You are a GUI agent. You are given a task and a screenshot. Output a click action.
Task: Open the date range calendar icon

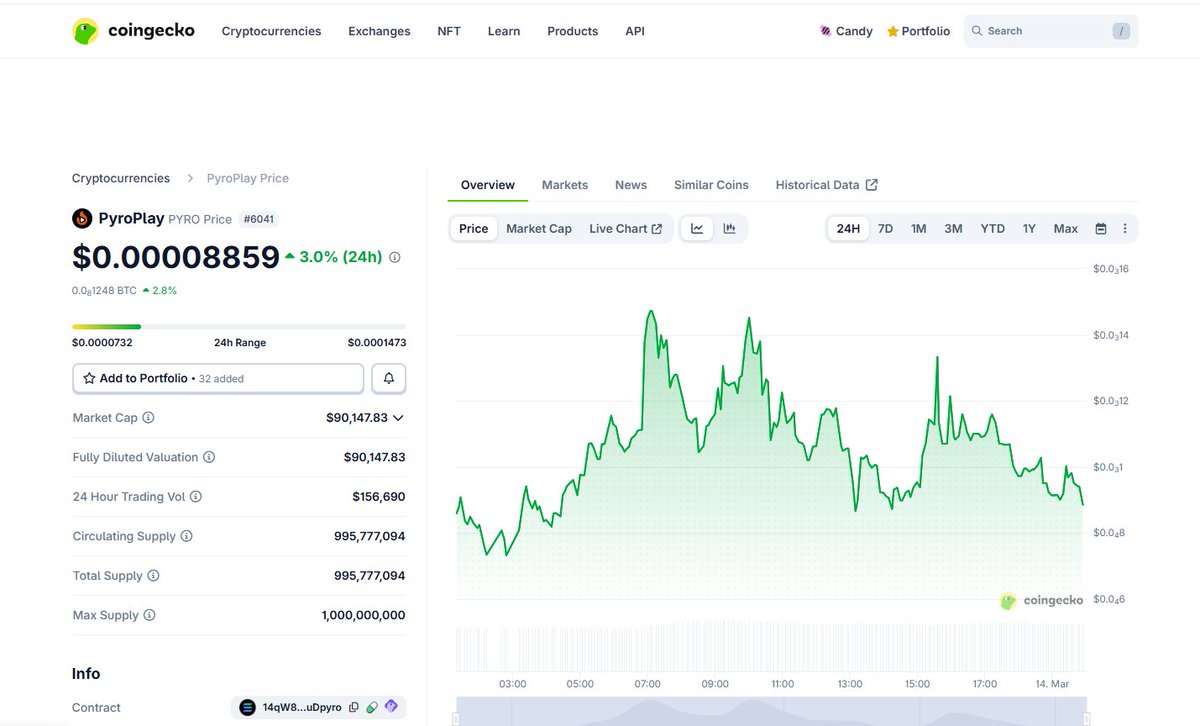click(1098, 228)
